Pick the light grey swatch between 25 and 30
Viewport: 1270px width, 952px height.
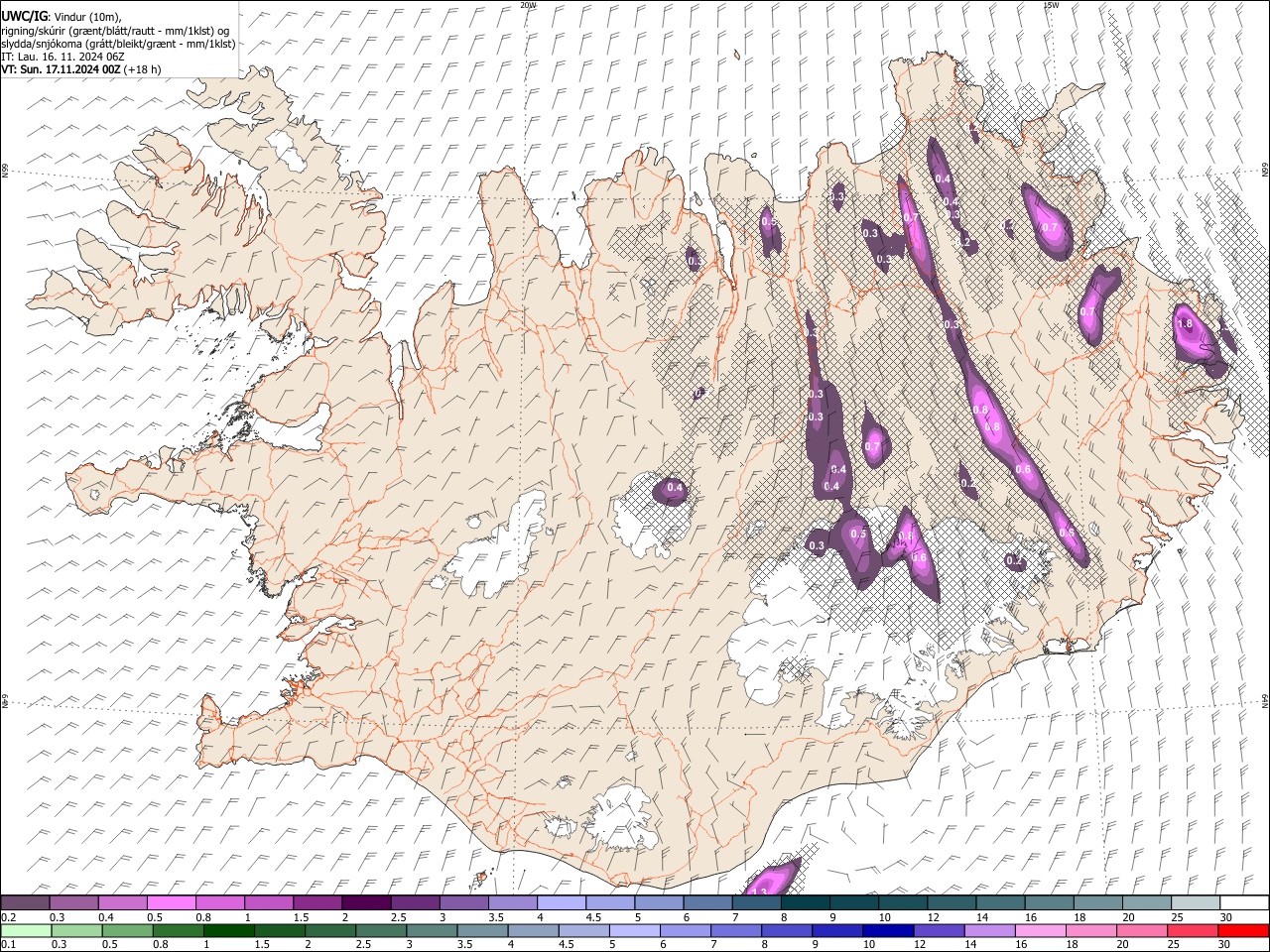tap(1195, 902)
